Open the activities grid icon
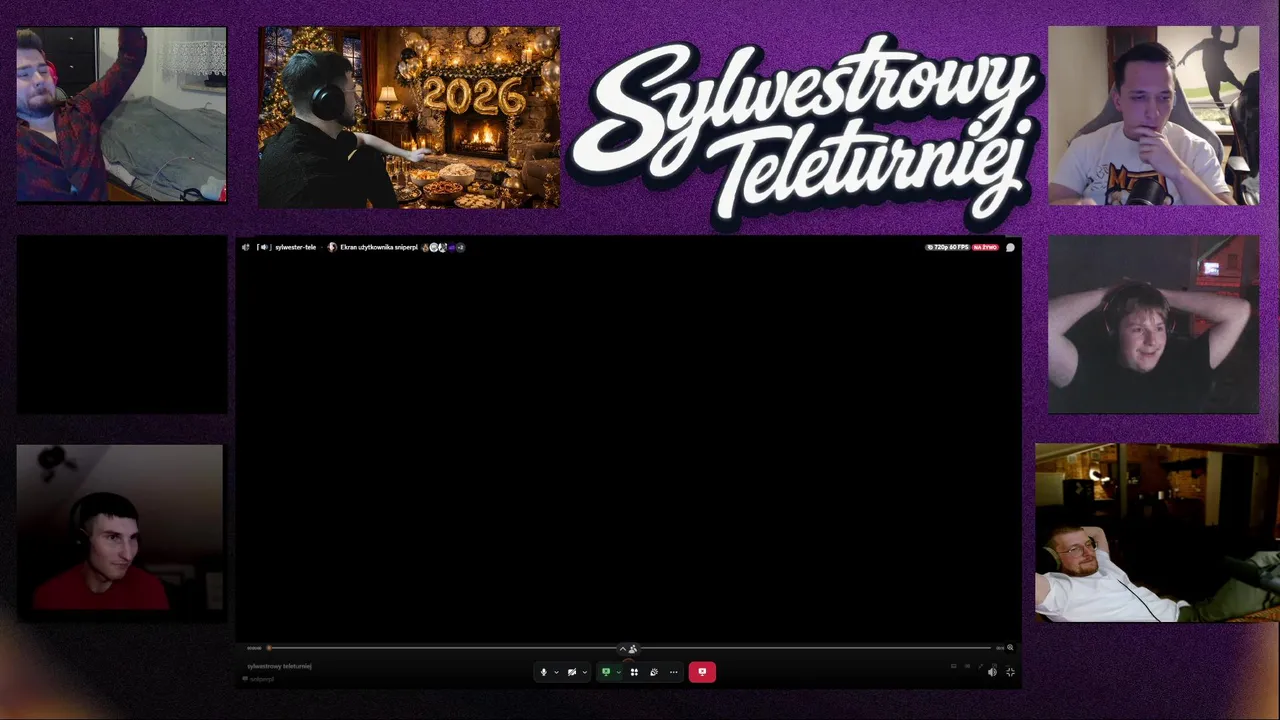Screen dimensions: 1280x720 pyautogui.click(x=634, y=672)
